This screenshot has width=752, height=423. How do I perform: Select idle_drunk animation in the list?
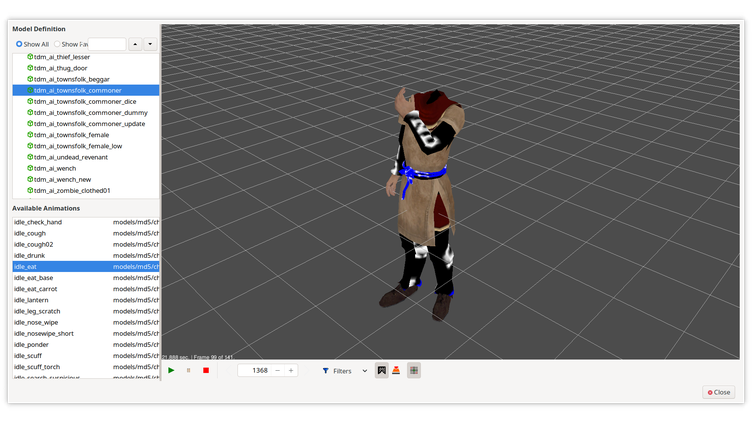[29, 255]
